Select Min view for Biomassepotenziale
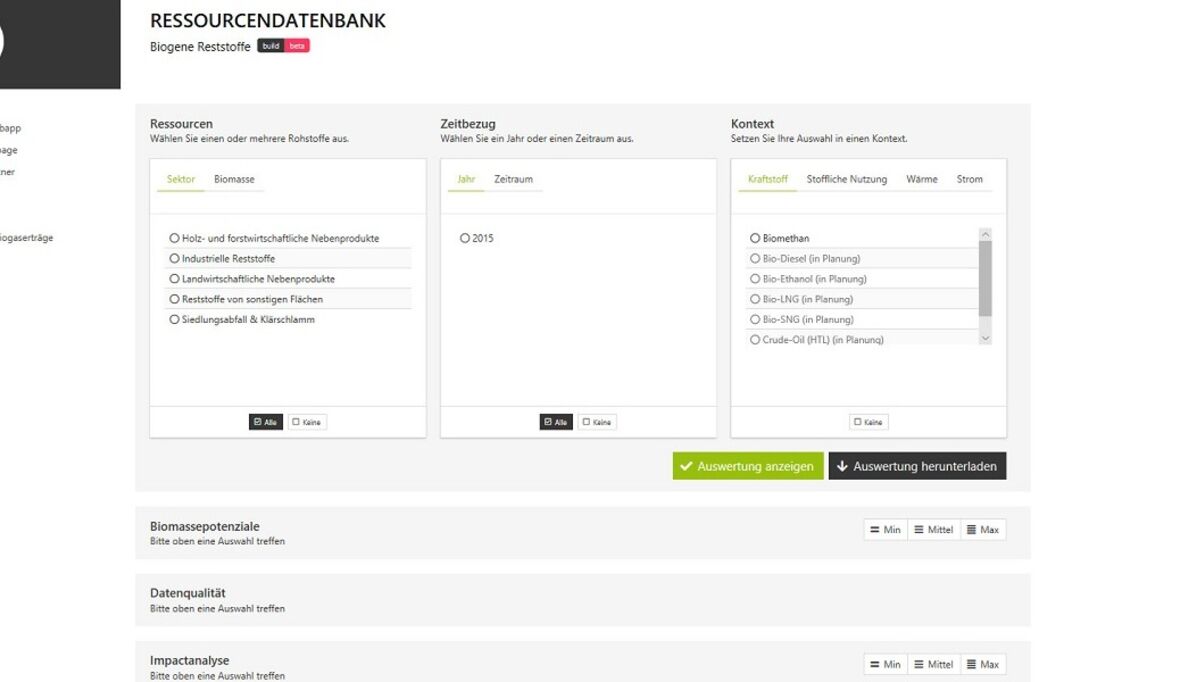The width and height of the screenshot is (1180, 682). (885, 530)
